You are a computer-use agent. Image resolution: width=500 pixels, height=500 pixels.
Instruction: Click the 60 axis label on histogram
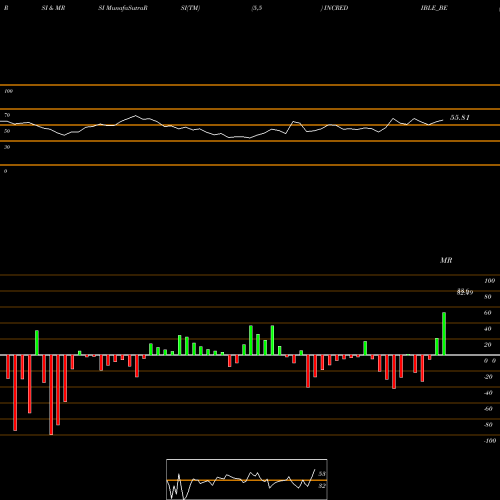487,313
